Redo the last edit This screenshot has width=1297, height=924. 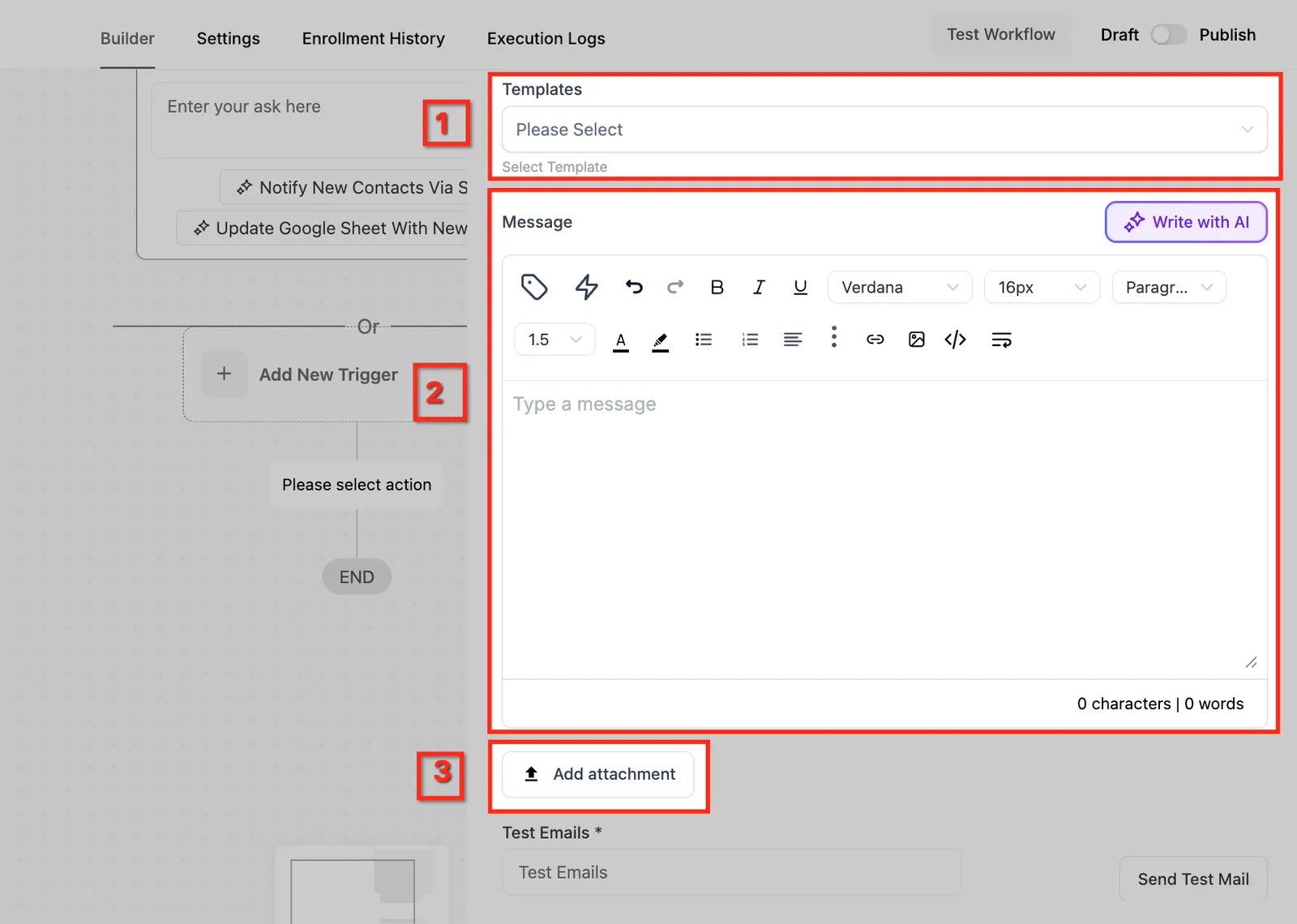click(675, 287)
